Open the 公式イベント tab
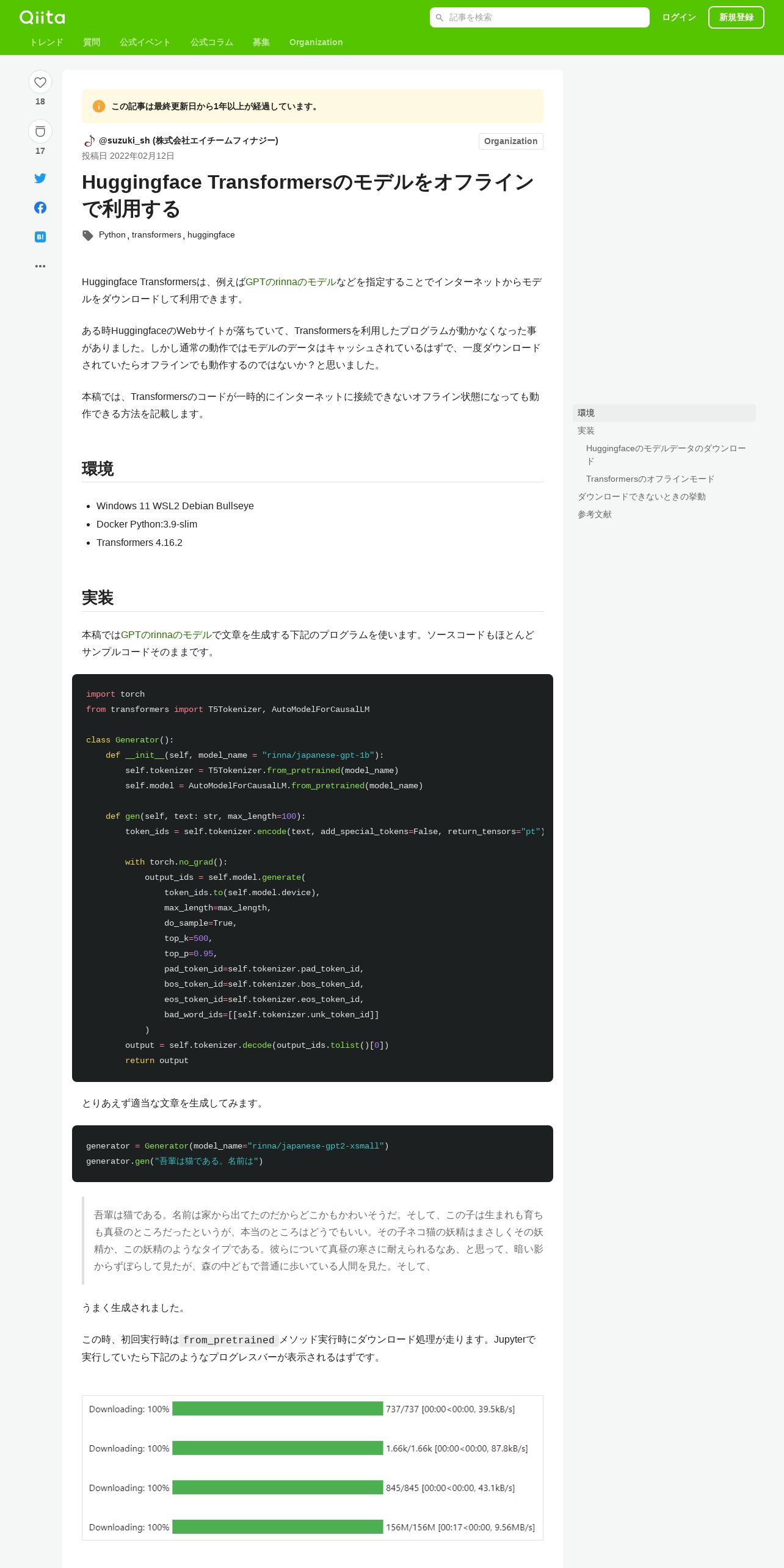Image resolution: width=784 pixels, height=1568 pixels. 145,42
